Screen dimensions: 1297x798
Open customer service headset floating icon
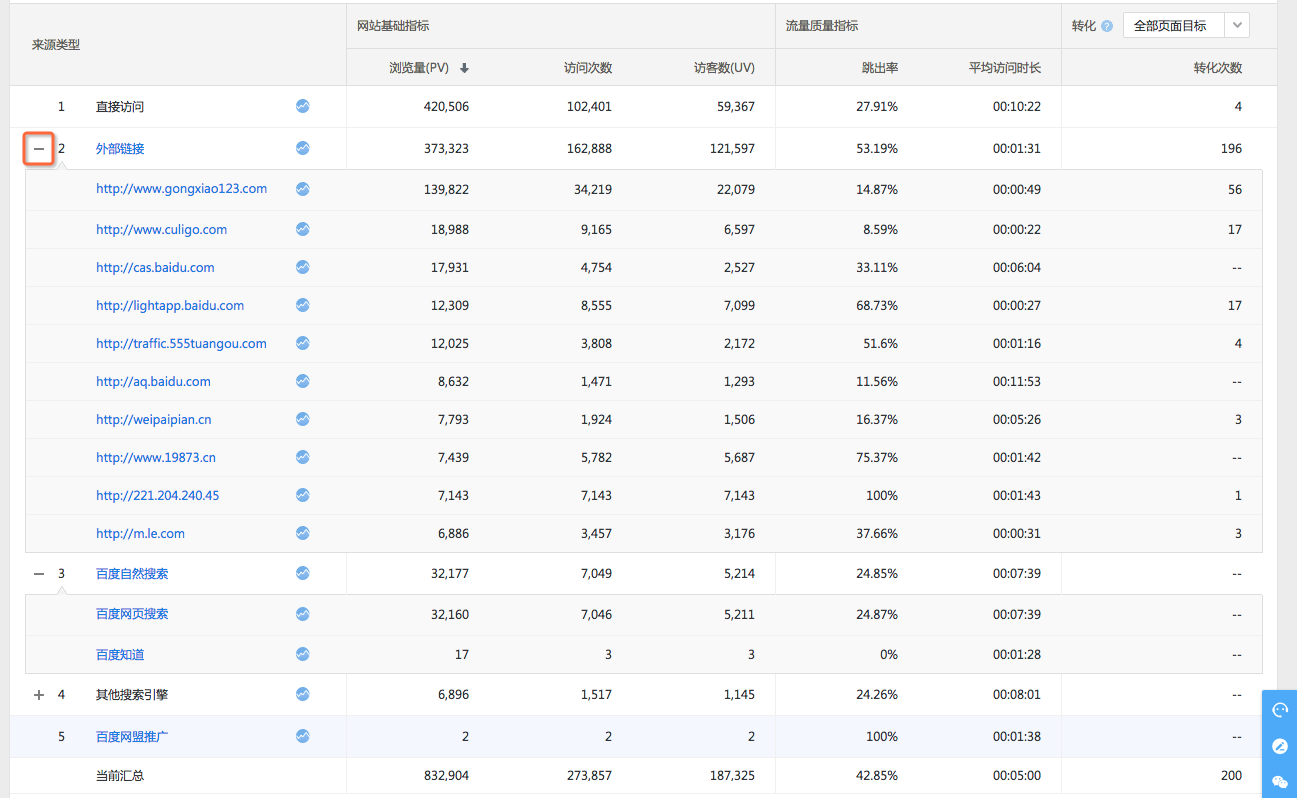[1279, 710]
